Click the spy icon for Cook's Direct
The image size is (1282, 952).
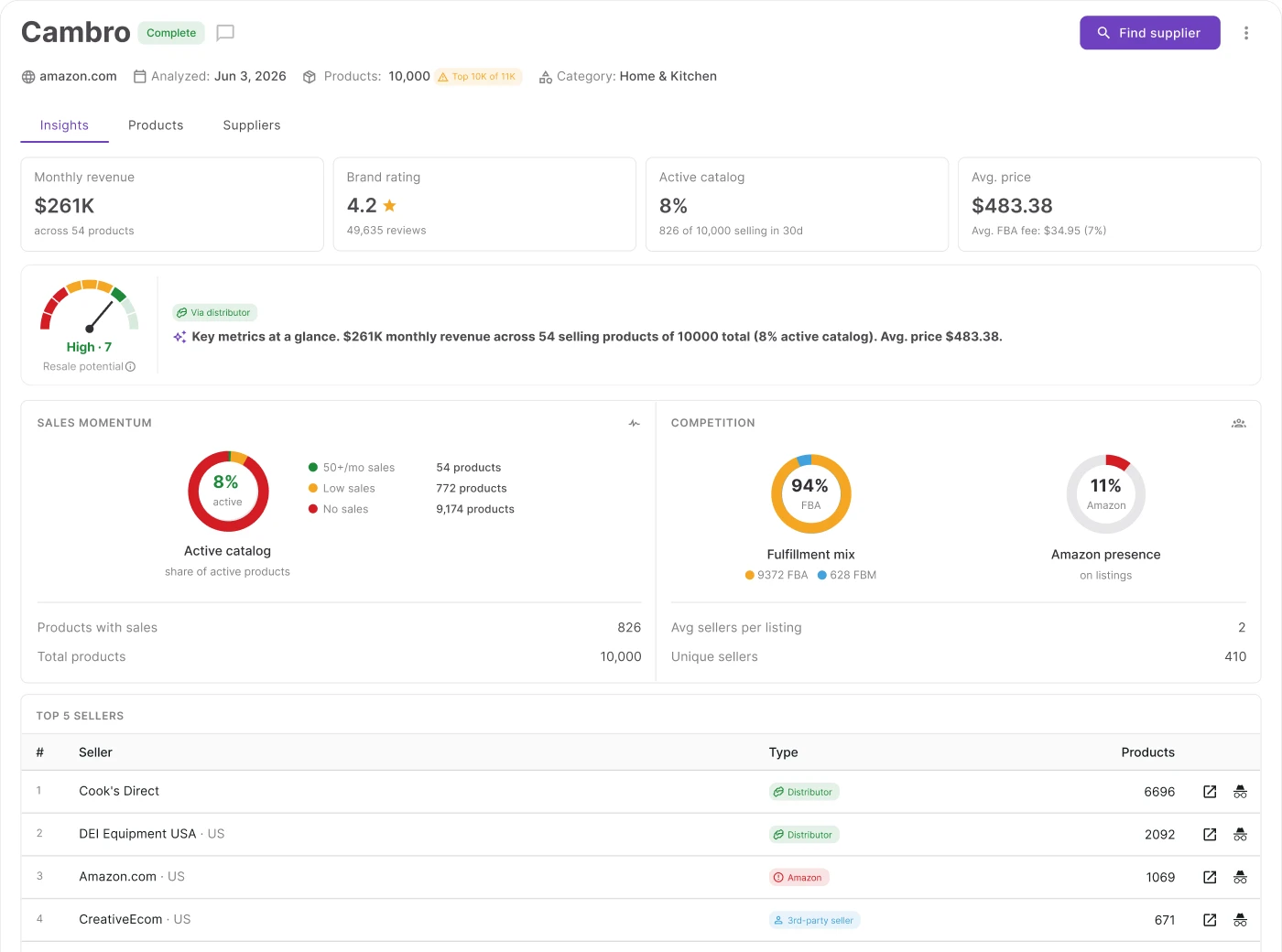1240,792
